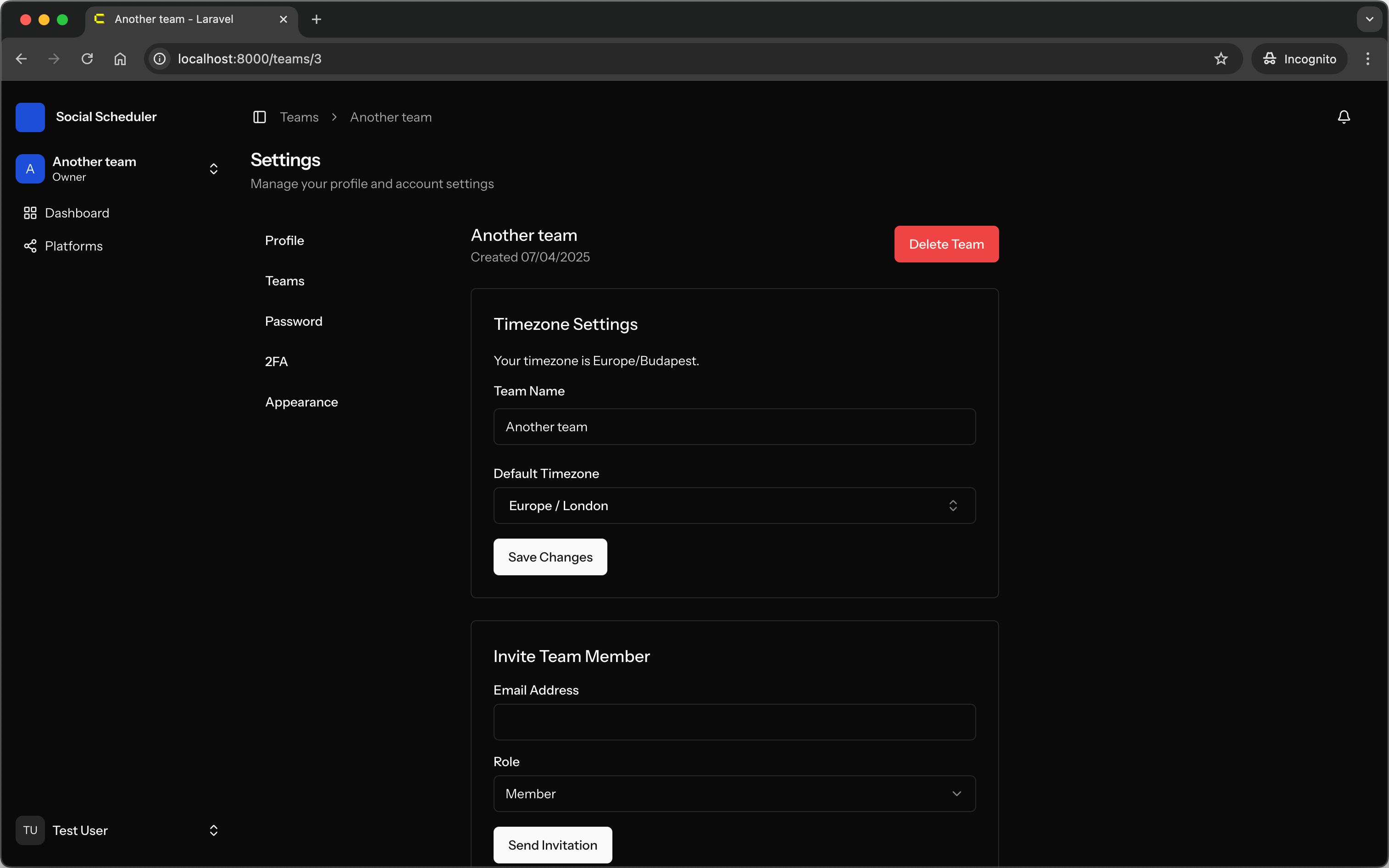Viewport: 1389px width, 868px height.
Task: Click the Dashboard grid icon
Action: tap(30, 213)
